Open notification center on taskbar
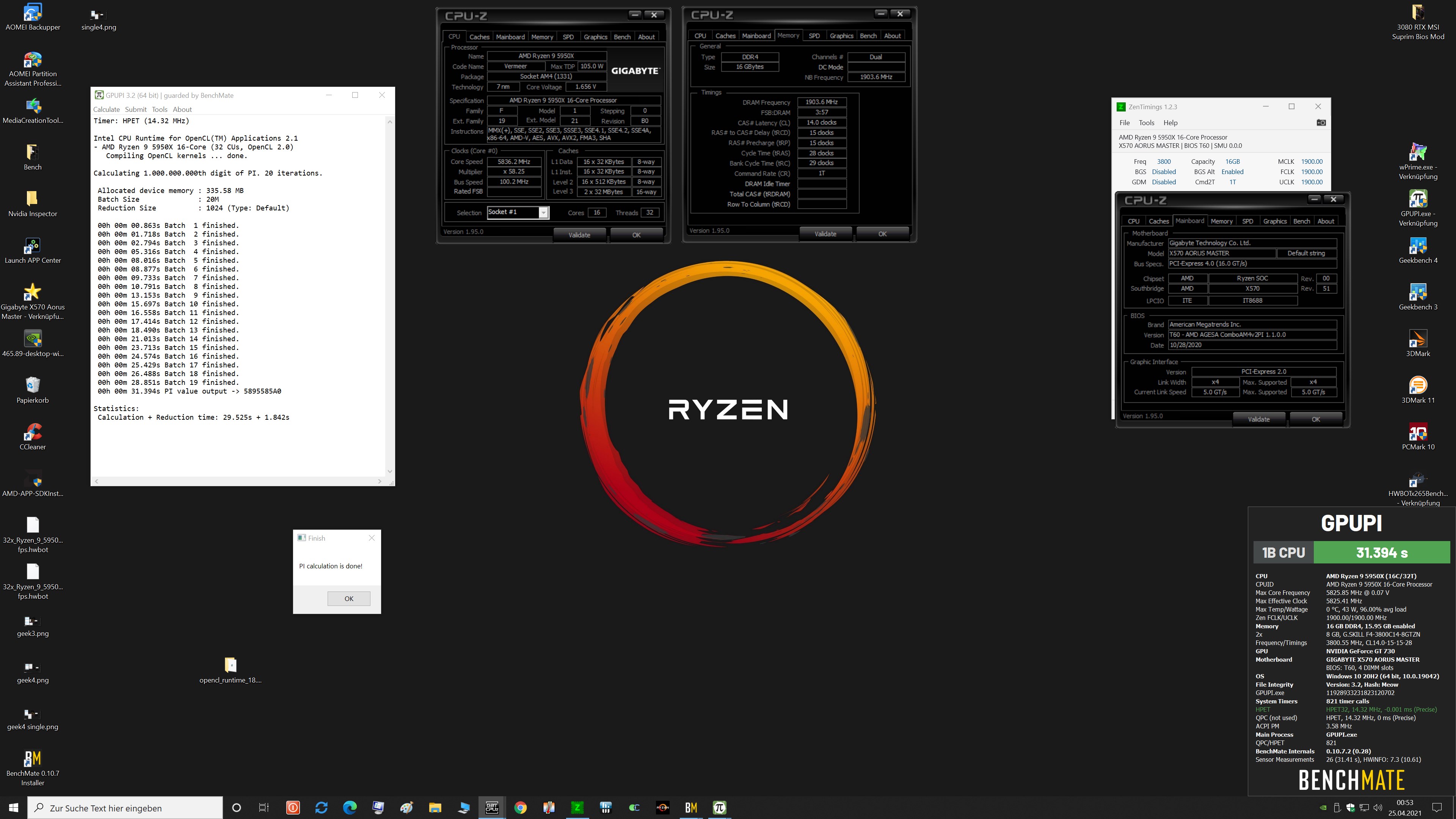Image resolution: width=1456 pixels, height=819 pixels. (x=1437, y=807)
